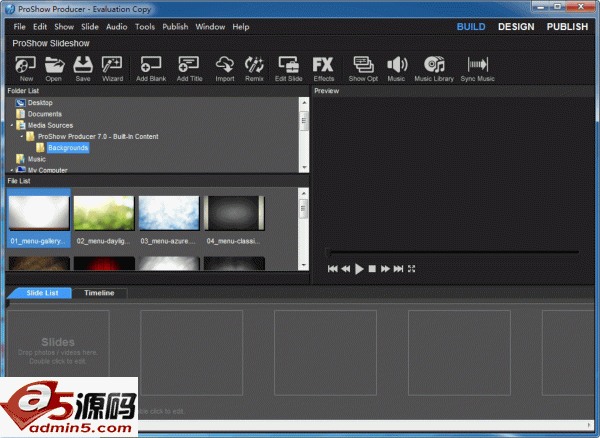
Task: Collapse ProShow Producer 7.0 Built-In Content node
Action: (21, 136)
